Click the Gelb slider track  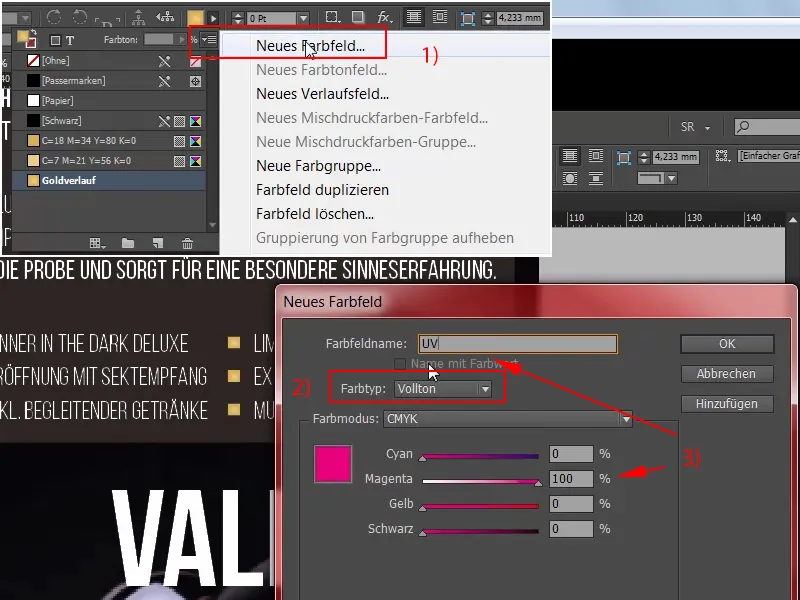pyautogui.click(x=480, y=506)
